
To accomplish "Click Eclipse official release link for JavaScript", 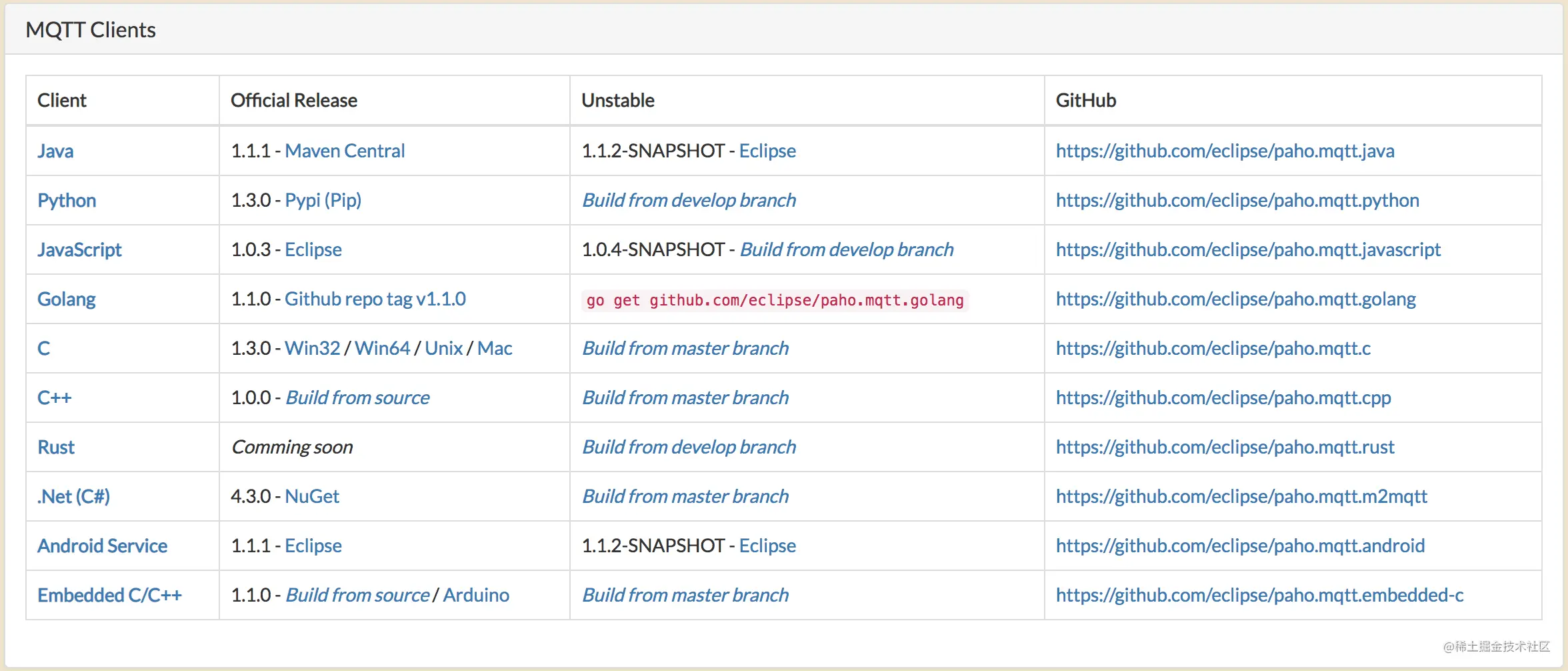I will 313,249.
